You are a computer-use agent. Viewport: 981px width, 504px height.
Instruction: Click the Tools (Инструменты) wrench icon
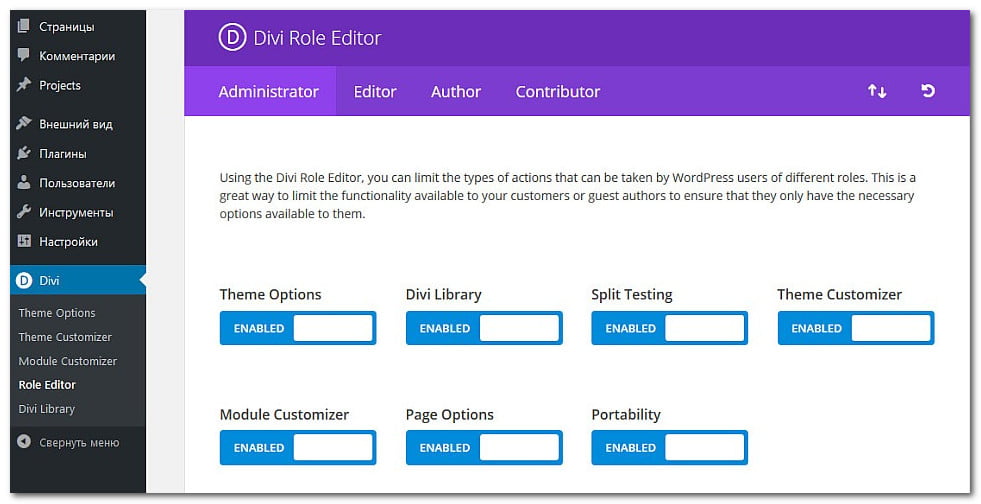pyautogui.click(x=24, y=212)
